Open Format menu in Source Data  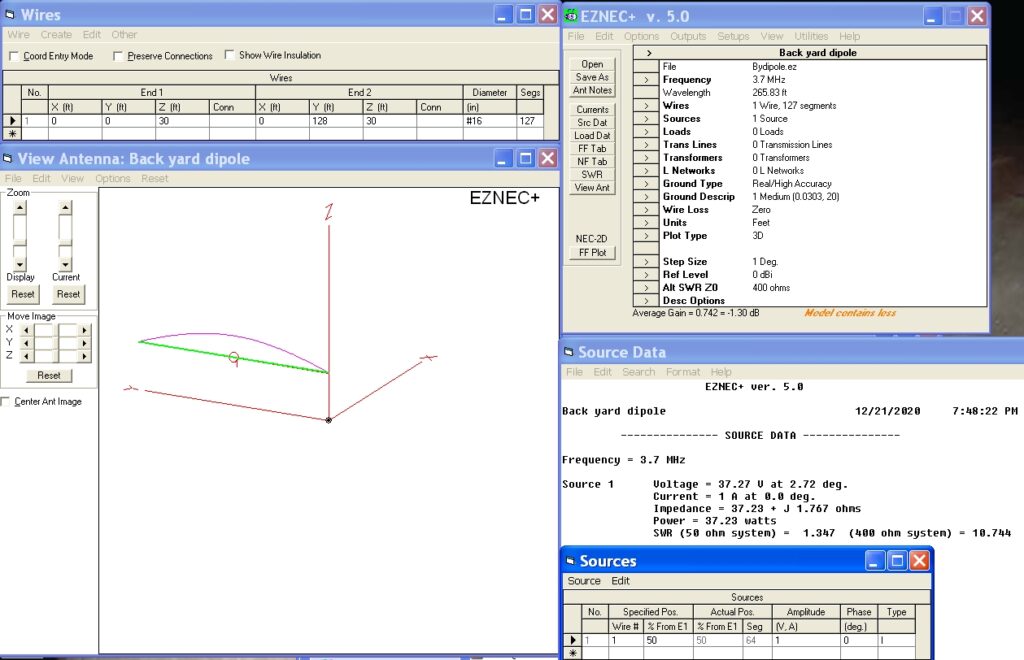point(683,372)
